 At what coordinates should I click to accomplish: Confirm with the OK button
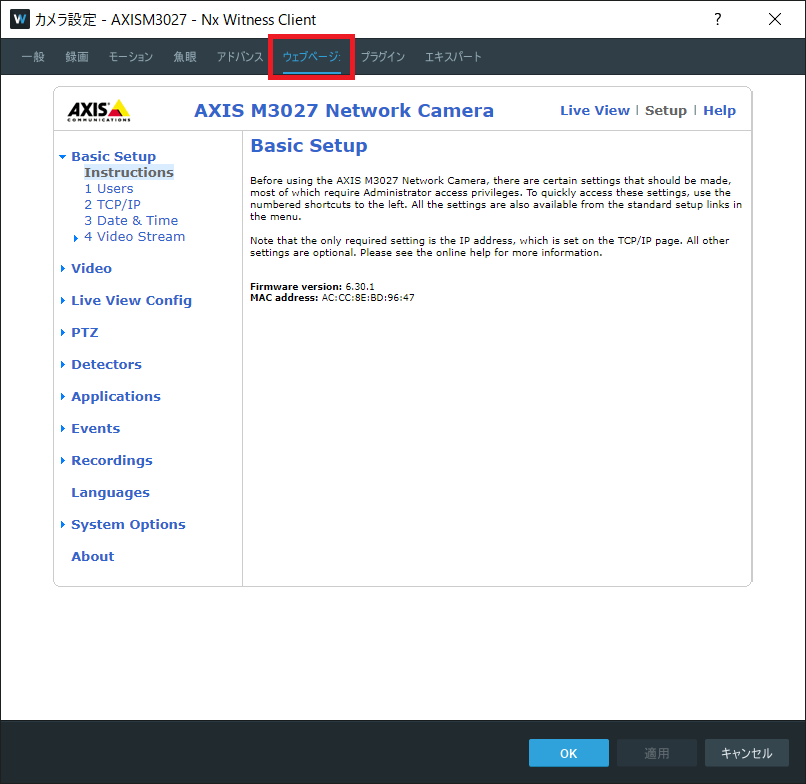(x=569, y=753)
